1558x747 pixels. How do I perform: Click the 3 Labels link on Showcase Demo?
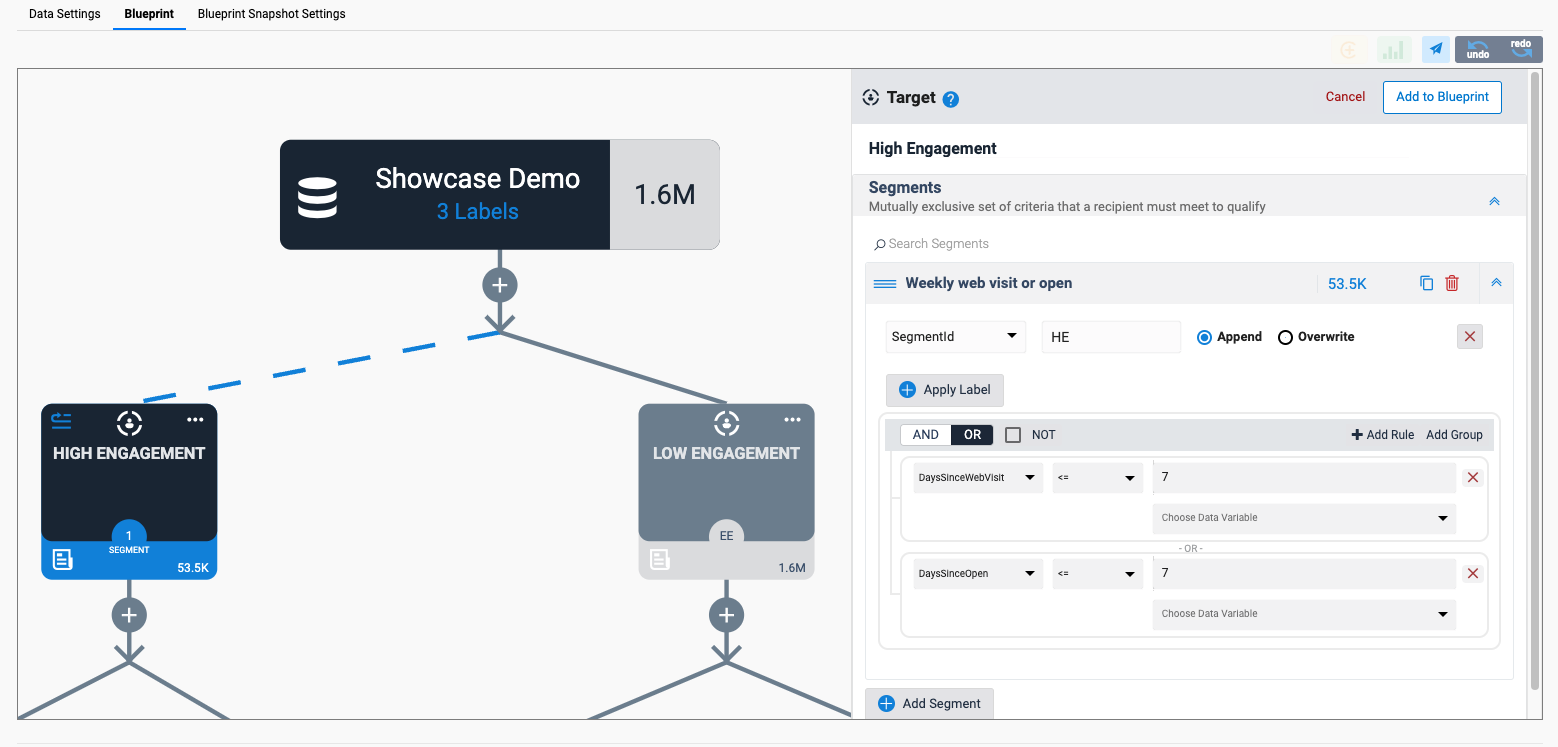click(477, 212)
